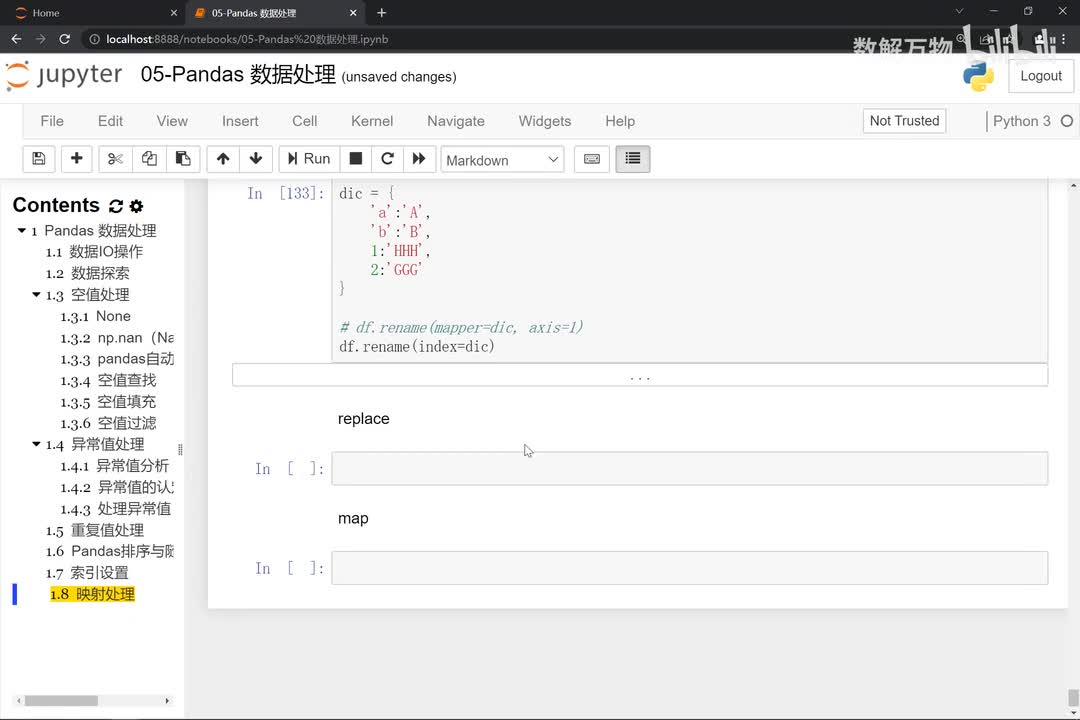
Task: Go back with the browser back arrow
Action: click(17, 39)
